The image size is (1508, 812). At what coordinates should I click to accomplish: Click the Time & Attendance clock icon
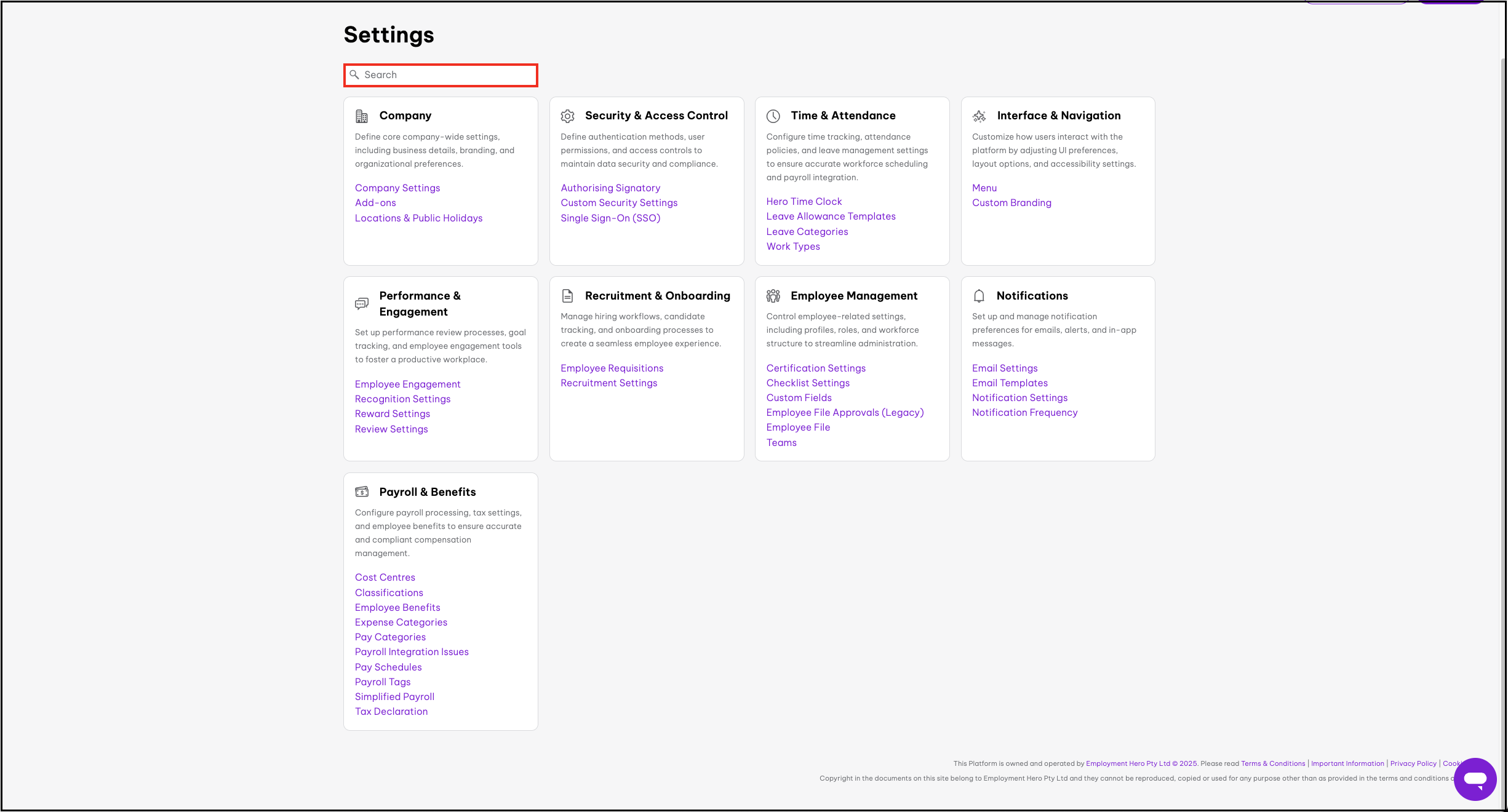point(773,115)
